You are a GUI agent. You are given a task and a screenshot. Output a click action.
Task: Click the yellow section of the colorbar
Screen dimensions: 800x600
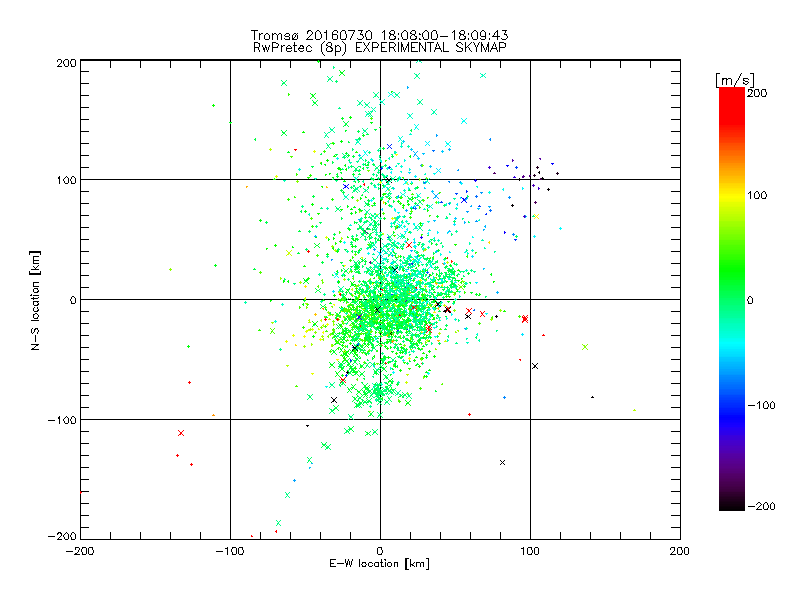click(x=732, y=195)
